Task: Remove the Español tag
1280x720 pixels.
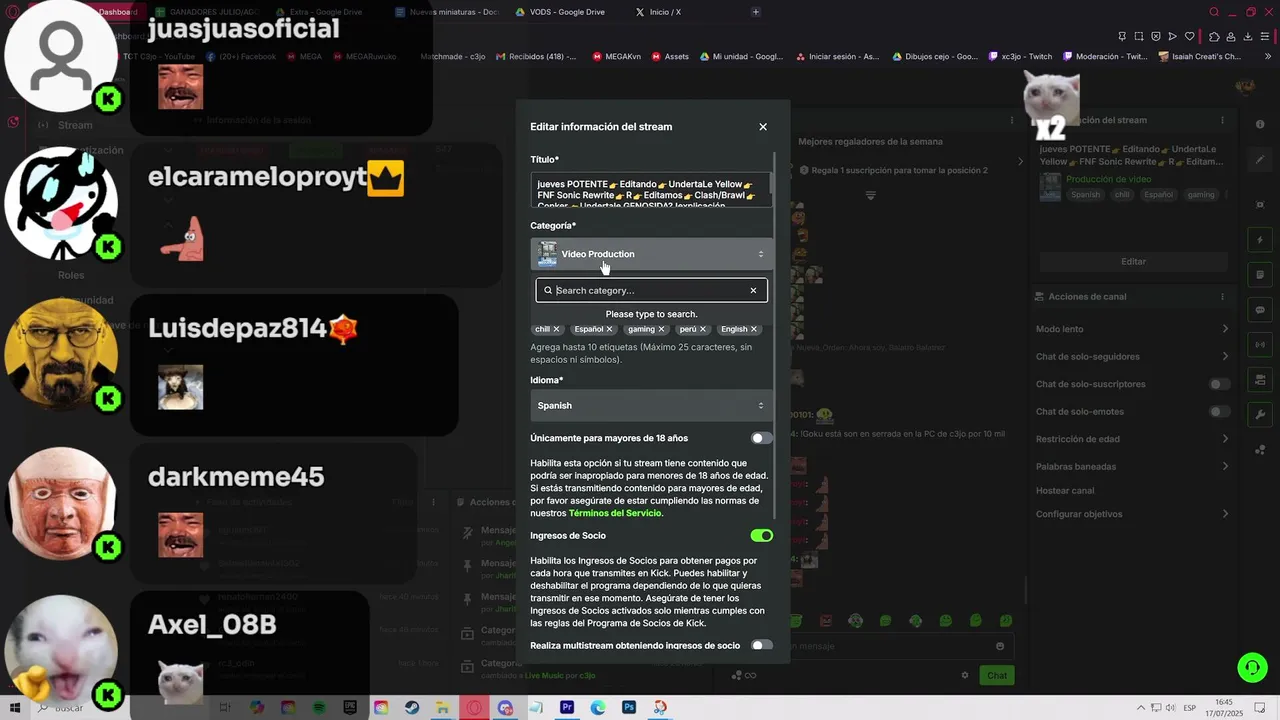Action: click(609, 329)
